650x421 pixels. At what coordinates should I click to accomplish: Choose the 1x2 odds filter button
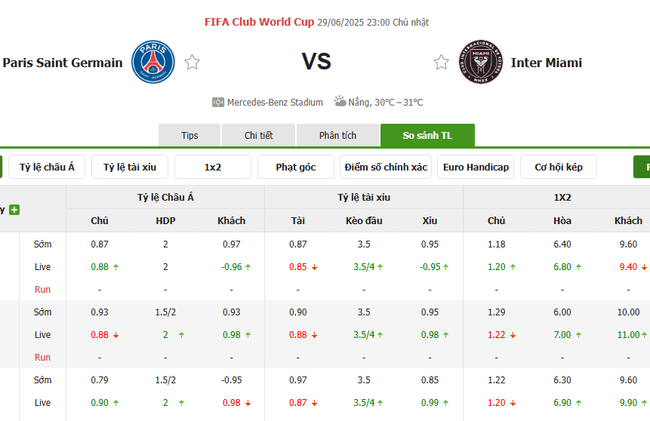pyautogui.click(x=212, y=167)
